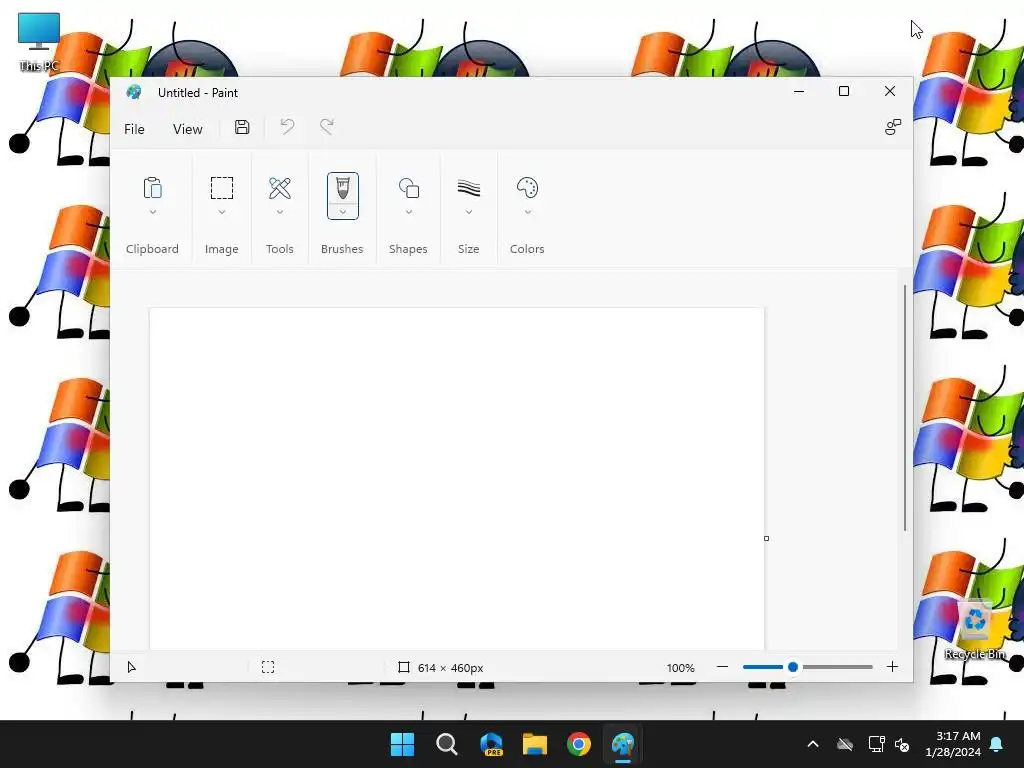
Task: Click the zoom out minus button
Action: [722, 667]
